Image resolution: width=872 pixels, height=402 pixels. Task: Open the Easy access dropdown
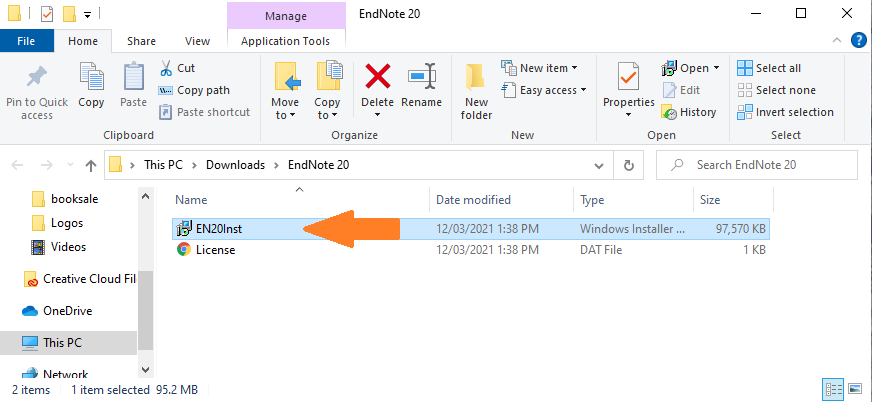(544, 90)
